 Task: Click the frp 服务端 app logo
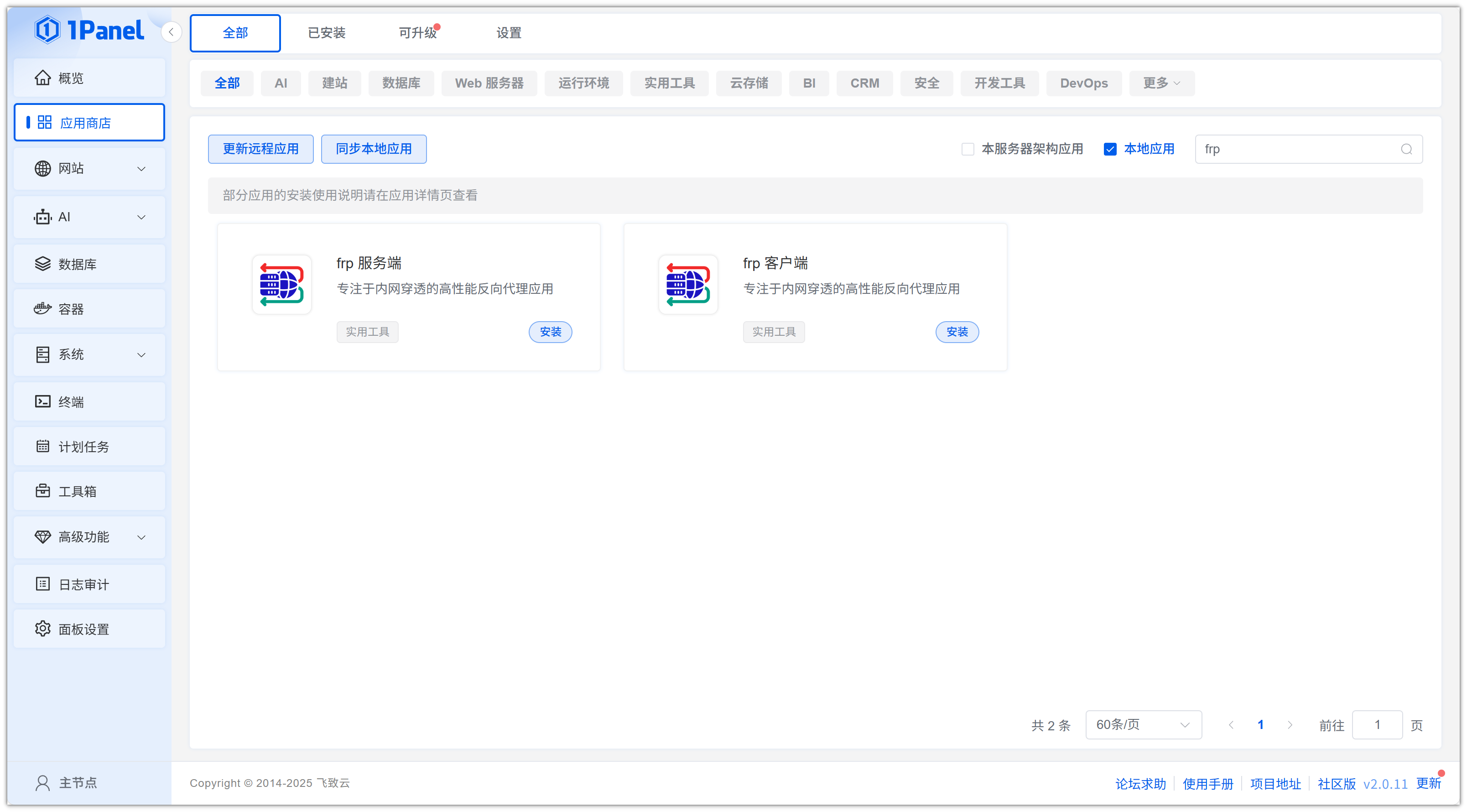click(281, 284)
